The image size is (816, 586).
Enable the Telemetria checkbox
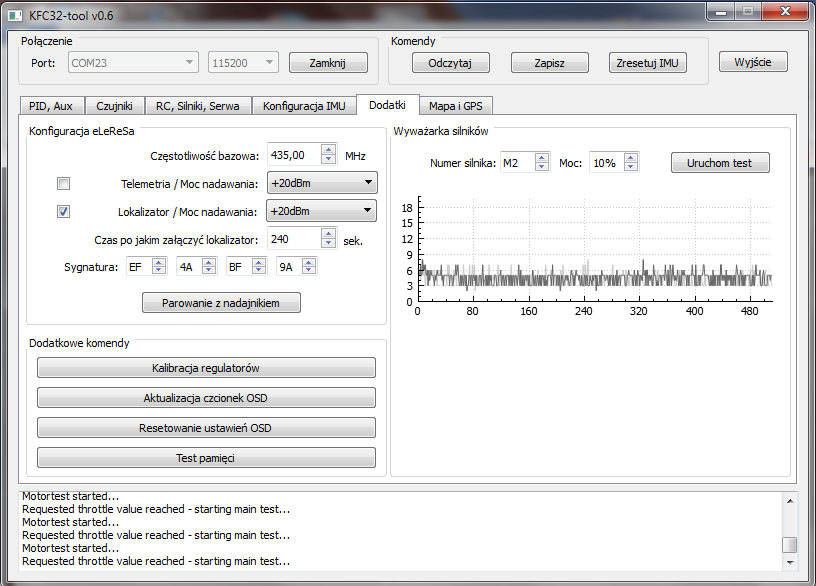pos(64,183)
